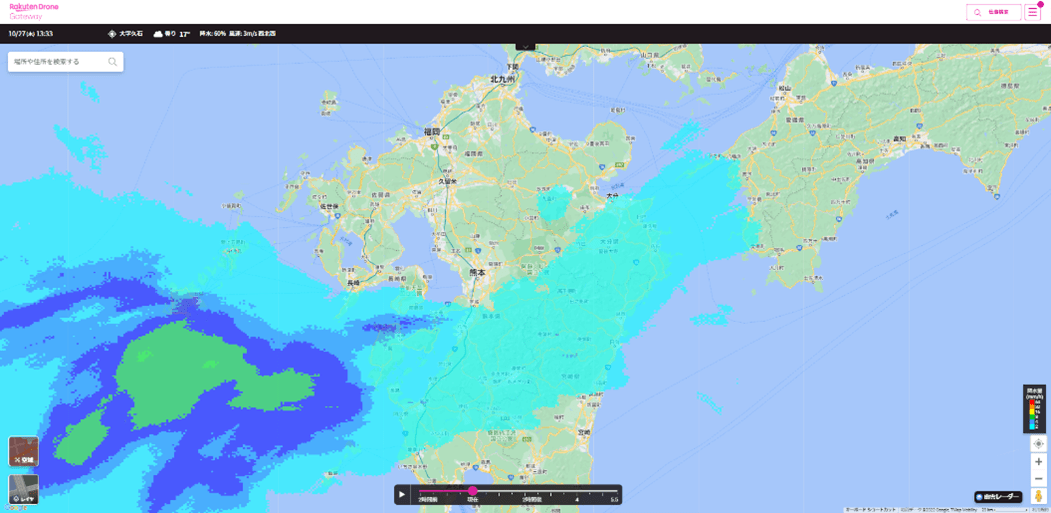The width and height of the screenshot is (1051, 513).
Task: Focus the place or address search field
Action: tap(65, 62)
